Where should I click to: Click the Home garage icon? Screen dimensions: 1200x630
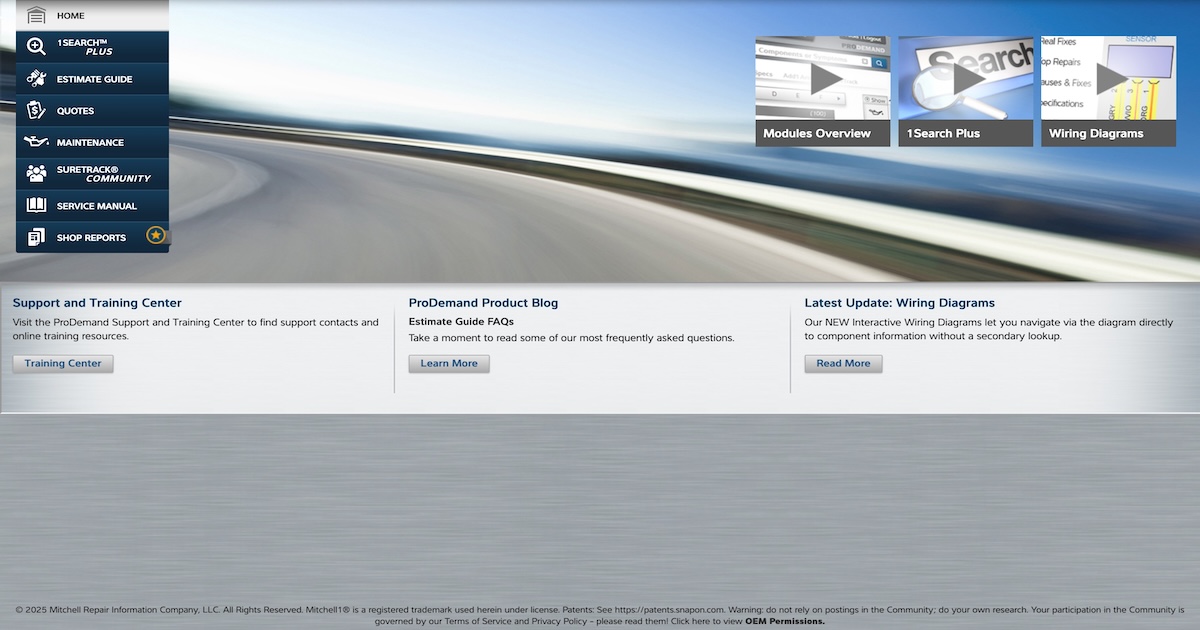point(36,15)
